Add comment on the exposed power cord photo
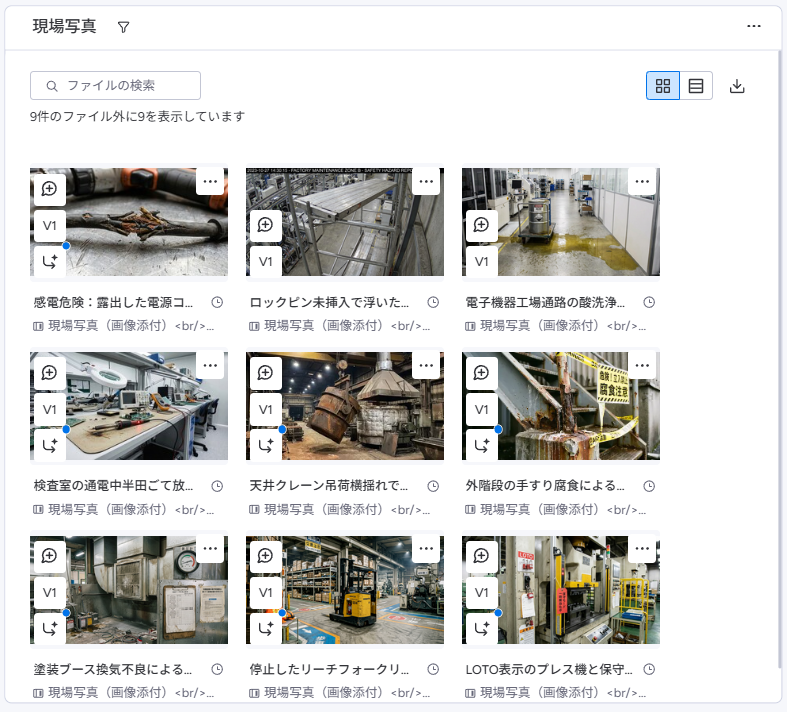The image size is (787, 712). coord(50,188)
